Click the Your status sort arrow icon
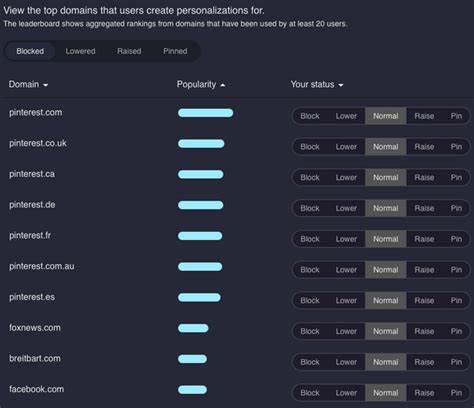Image resolution: width=474 pixels, height=408 pixels. pos(341,85)
